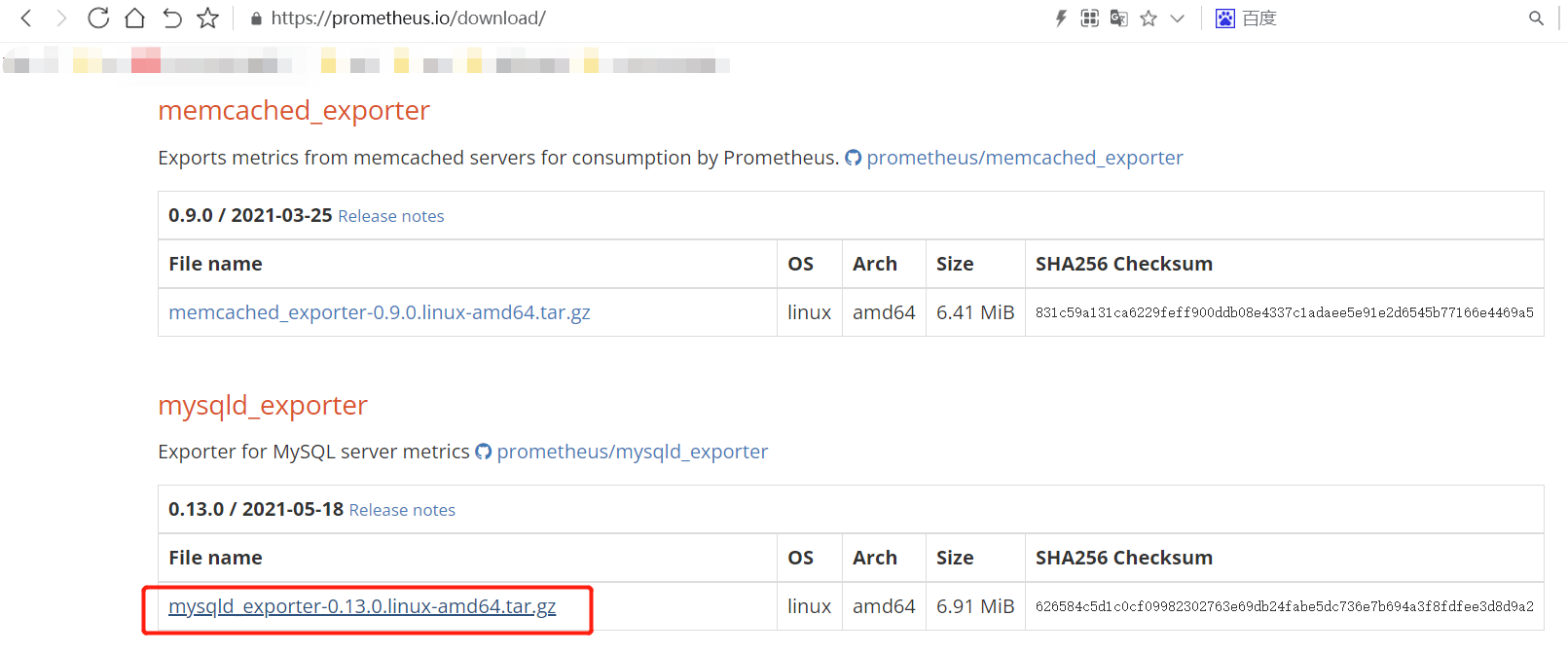Expand the address bar dropdown chevron
1568x653 pixels.
click(1177, 18)
